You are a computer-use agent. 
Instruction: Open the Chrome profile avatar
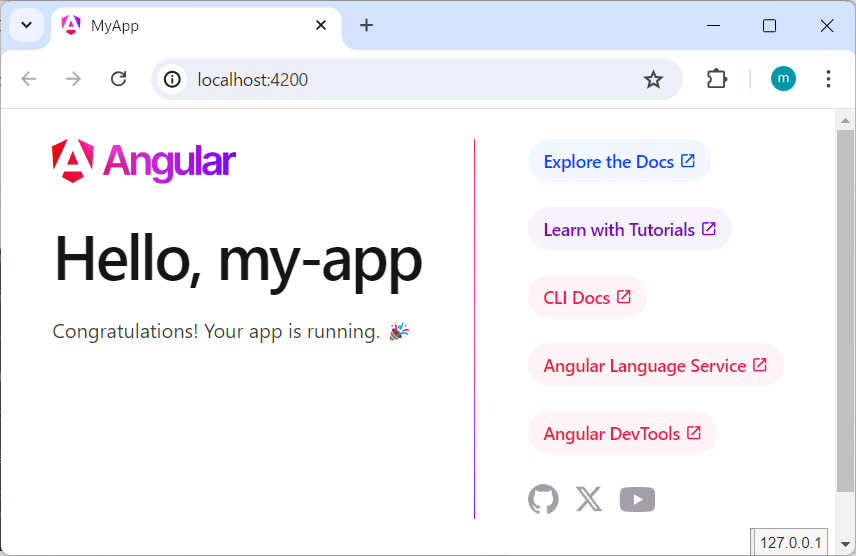point(783,79)
